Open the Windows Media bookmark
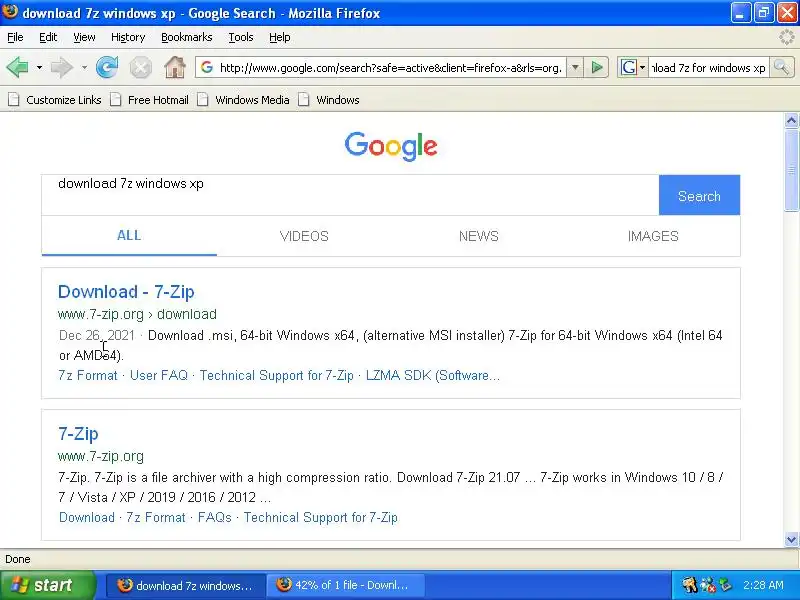The height and width of the screenshot is (600, 800). pyautogui.click(x=244, y=99)
